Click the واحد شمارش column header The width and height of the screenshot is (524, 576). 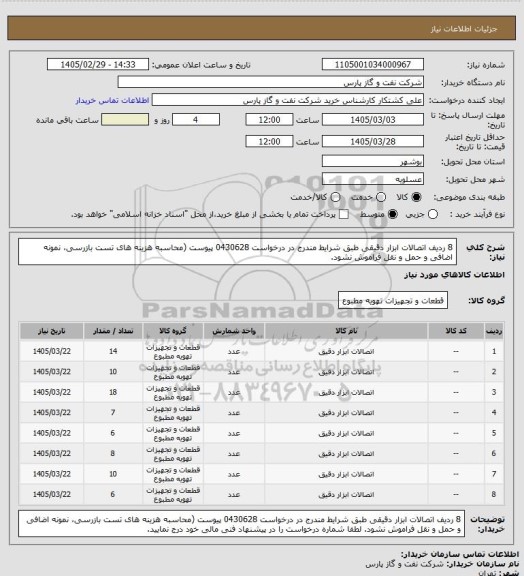(234, 331)
